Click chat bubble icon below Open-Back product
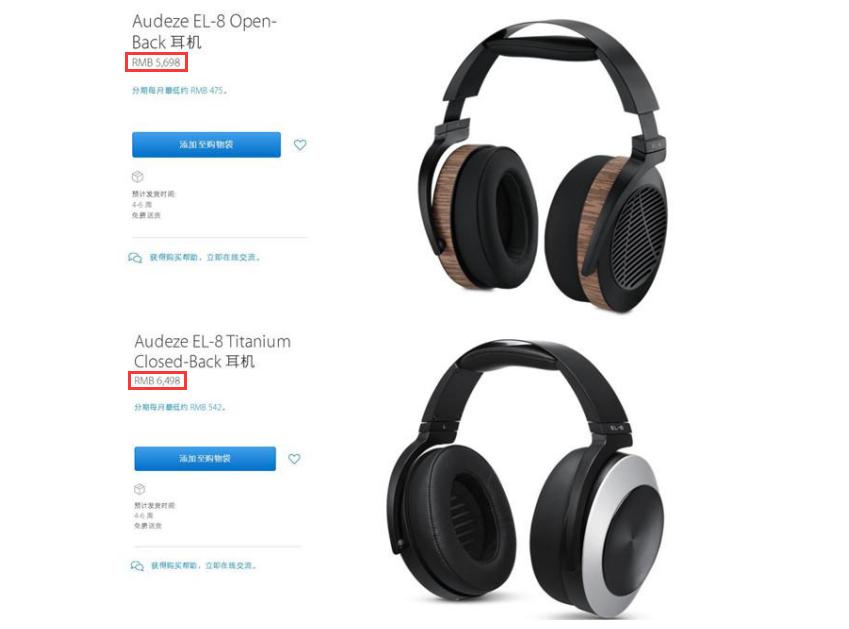 pos(135,258)
